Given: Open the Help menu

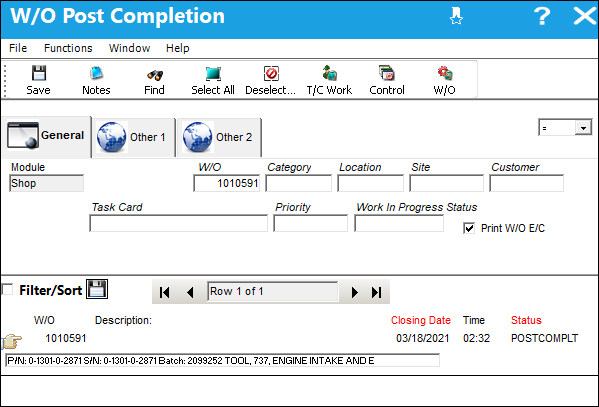Looking at the screenshot, I should click(178, 48).
